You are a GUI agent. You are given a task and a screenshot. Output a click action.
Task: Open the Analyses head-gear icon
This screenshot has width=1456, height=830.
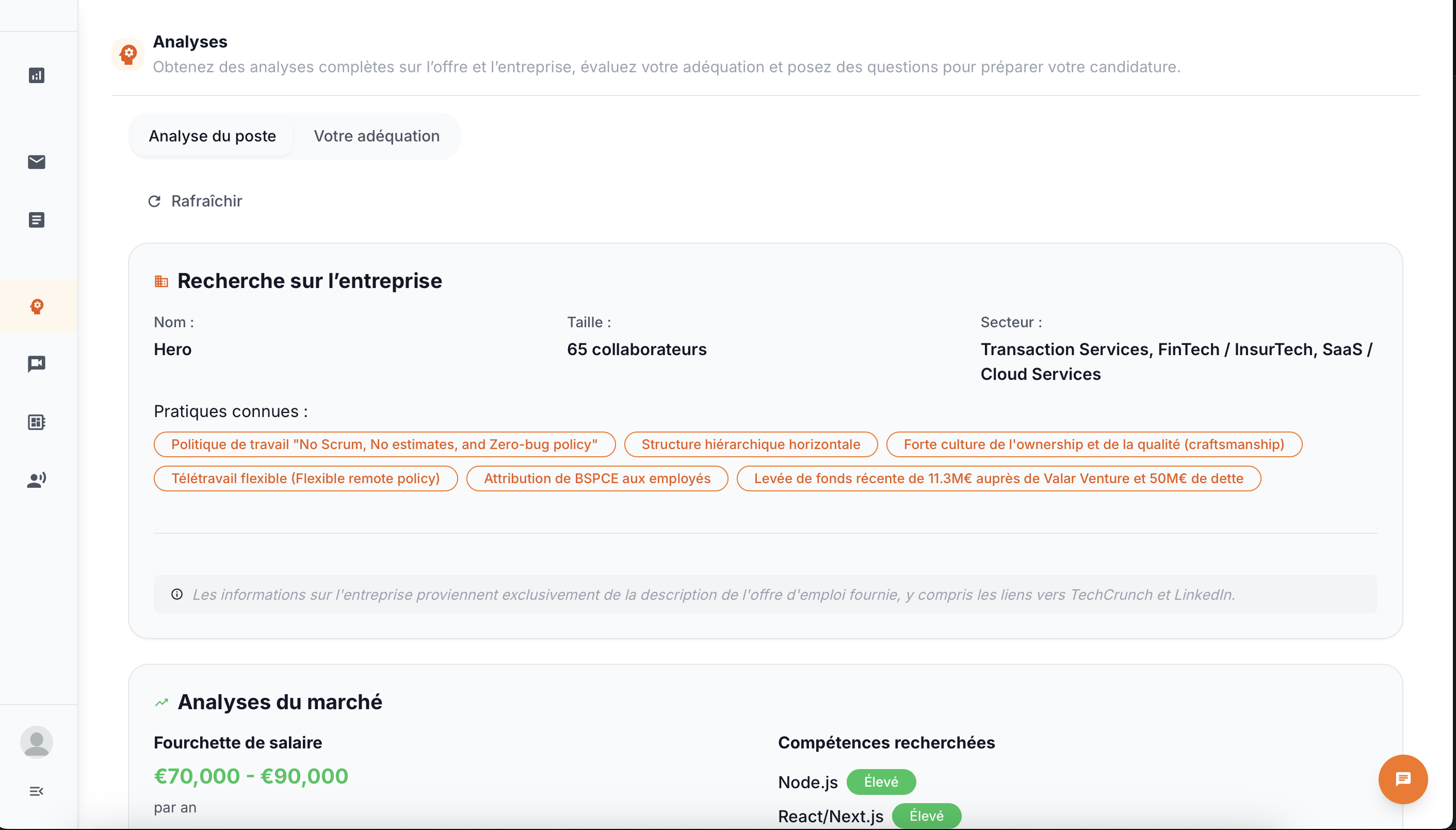click(37, 306)
